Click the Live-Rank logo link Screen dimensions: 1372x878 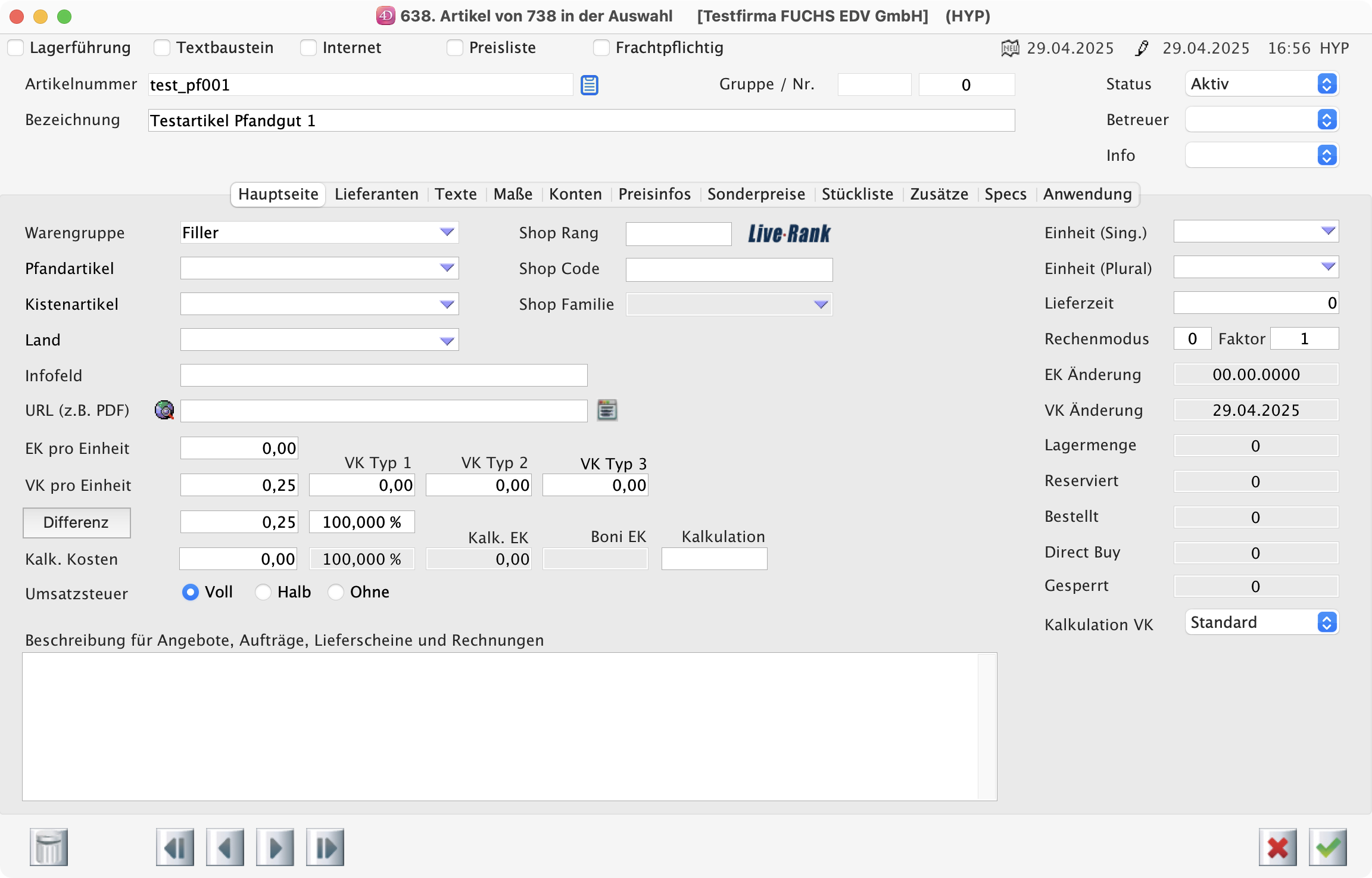(789, 233)
